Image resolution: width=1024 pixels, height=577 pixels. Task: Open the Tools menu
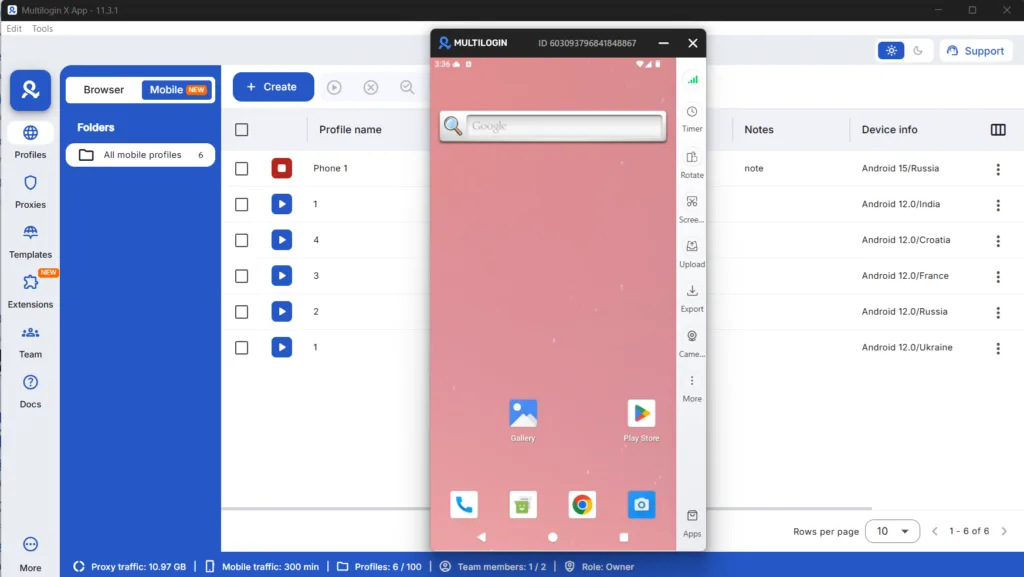click(x=42, y=28)
